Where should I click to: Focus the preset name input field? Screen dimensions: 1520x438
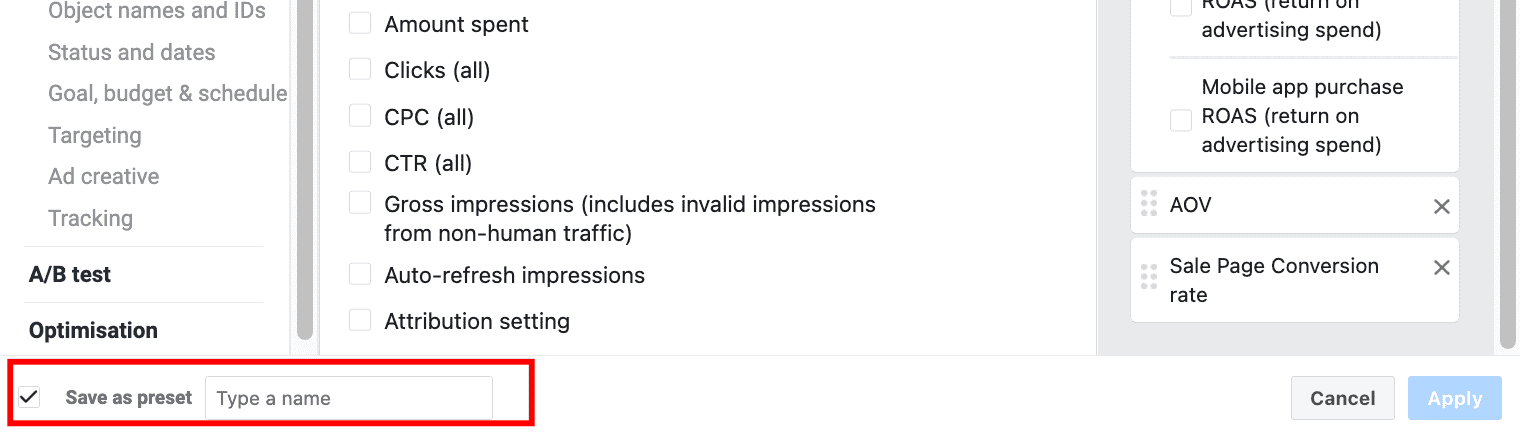348,398
